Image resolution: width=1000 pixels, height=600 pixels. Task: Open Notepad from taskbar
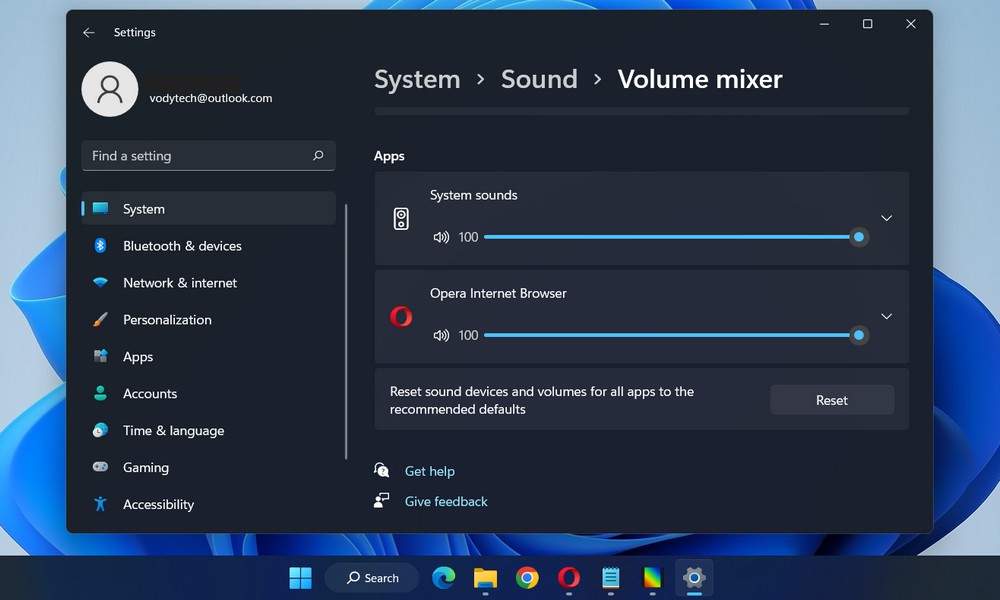(610, 578)
